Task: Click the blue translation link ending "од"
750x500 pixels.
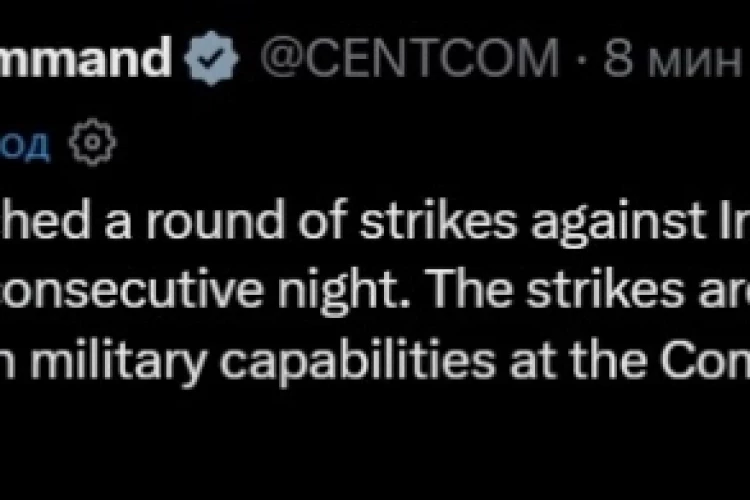Action: point(25,145)
